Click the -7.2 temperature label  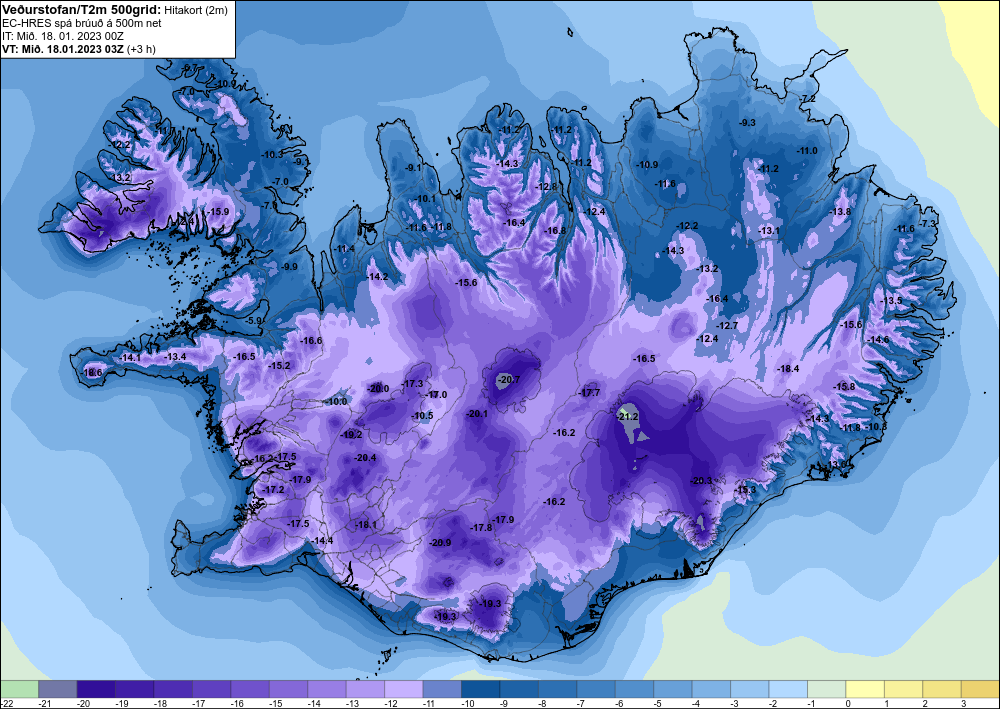(809, 99)
